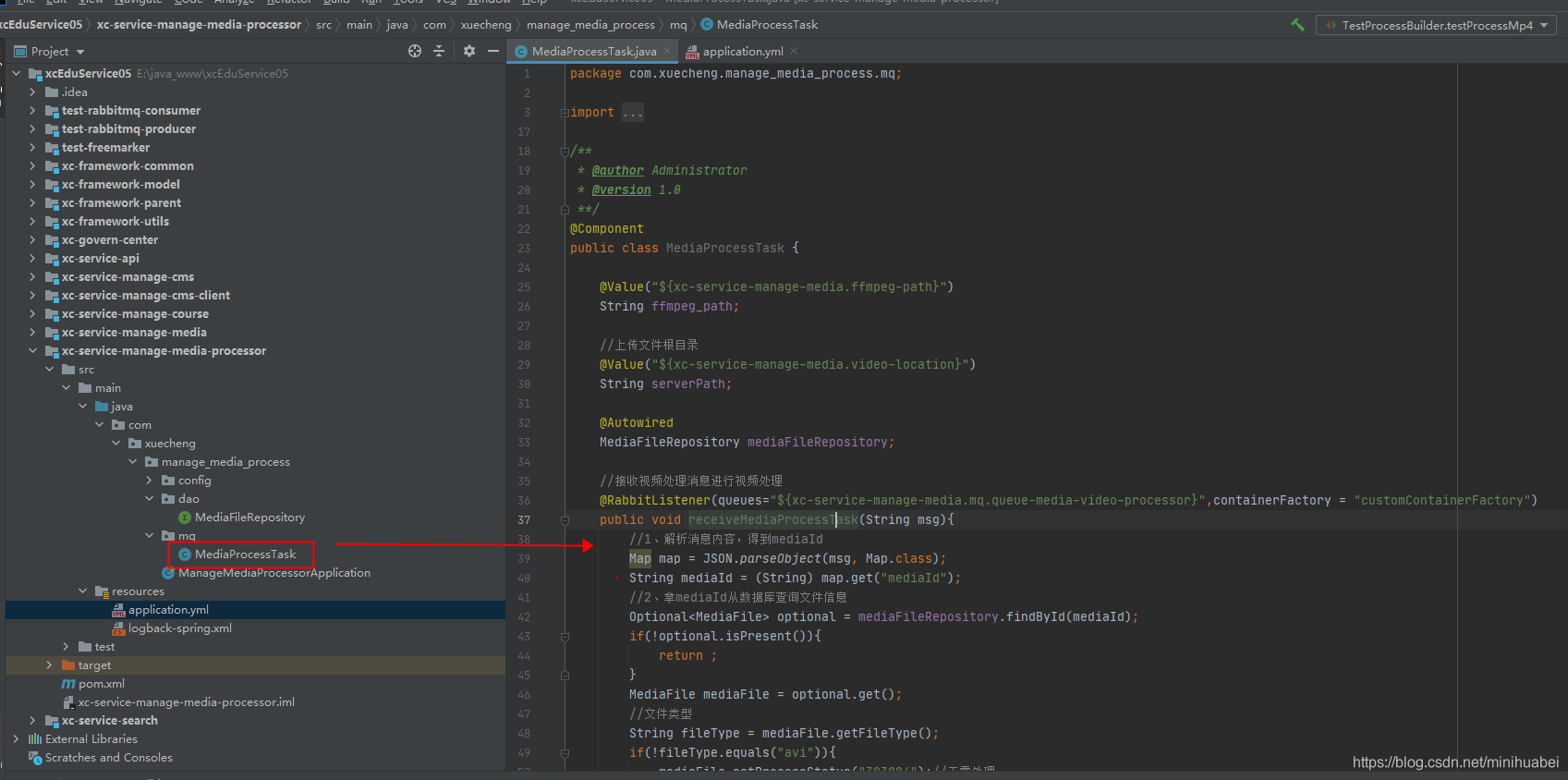Click the locate/scroll from source target icon
The image size is (1568, 780).
tap(415, 51)
